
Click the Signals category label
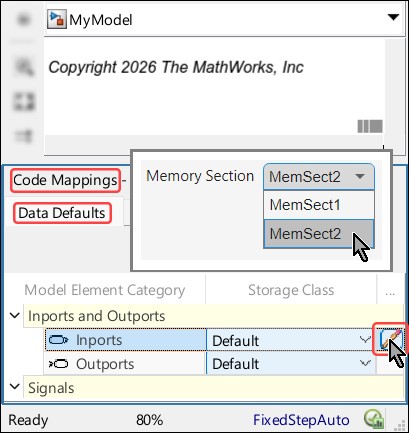tap(51, 388)
